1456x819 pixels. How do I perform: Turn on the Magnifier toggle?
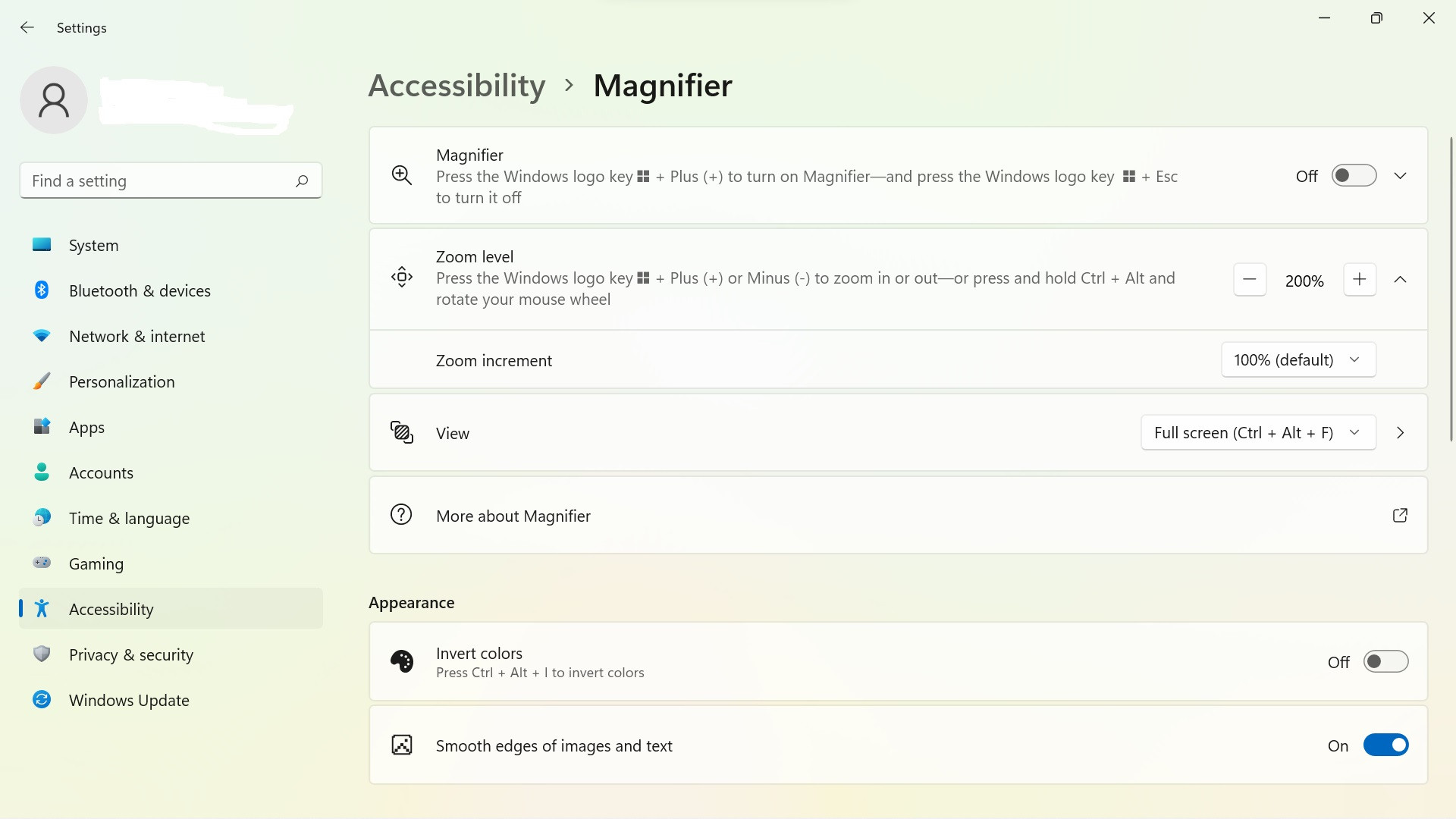point(1354,176)
